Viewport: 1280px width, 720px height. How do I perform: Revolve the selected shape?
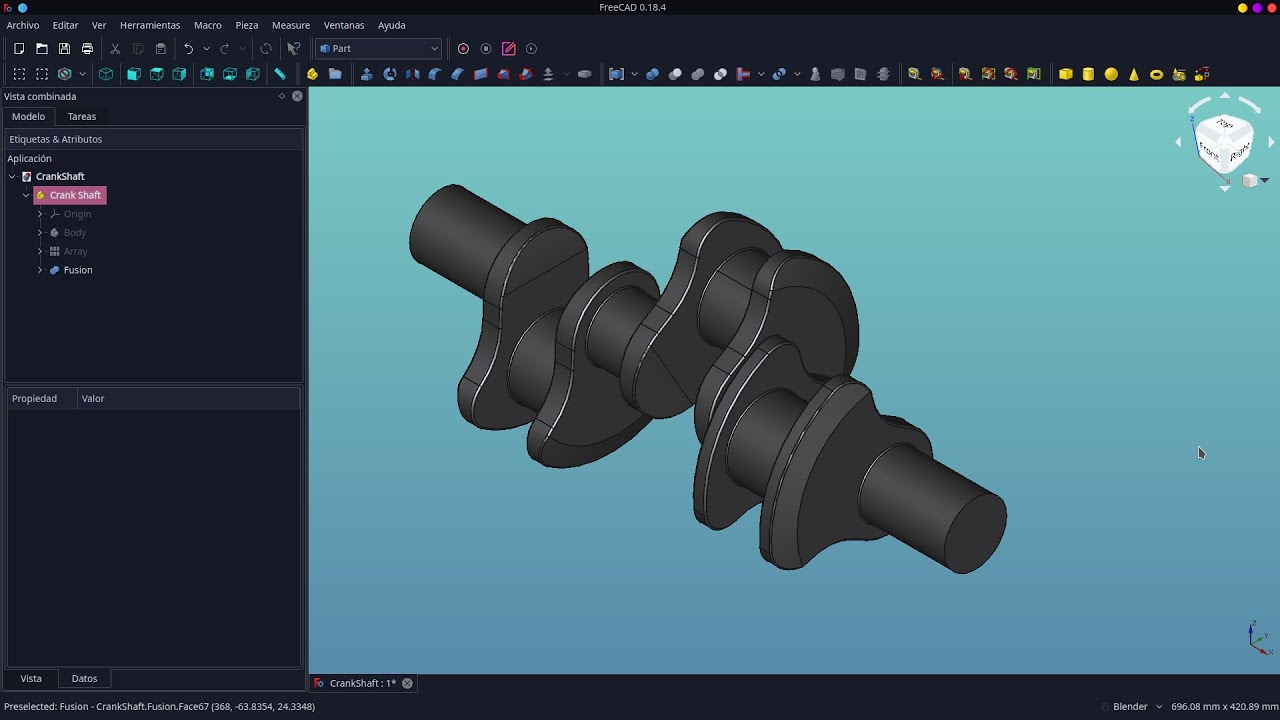390,74
